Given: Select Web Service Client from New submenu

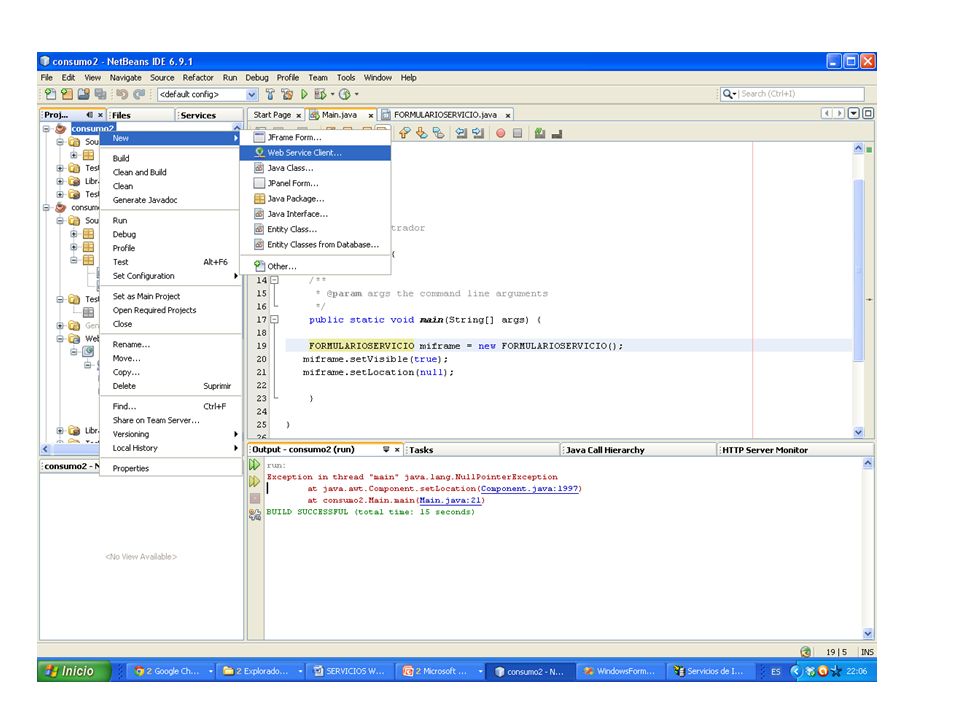Looking at the screenshot, I should tap(315, 152).
